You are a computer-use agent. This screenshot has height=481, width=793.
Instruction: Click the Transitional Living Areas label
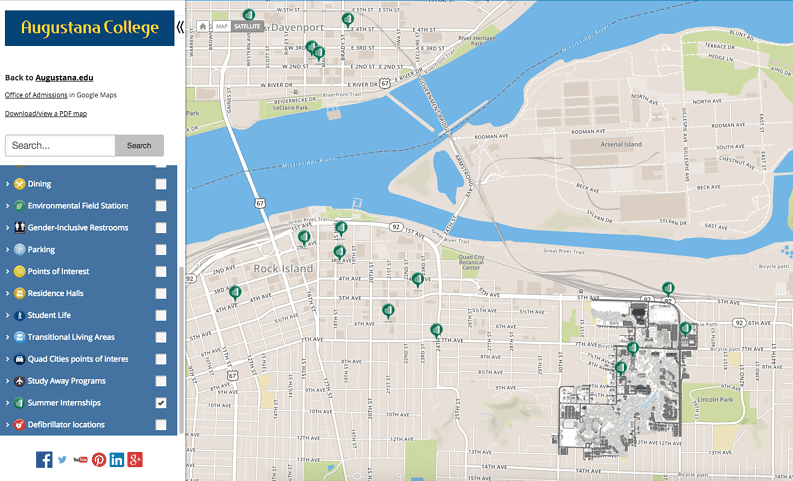coord(71,337)
